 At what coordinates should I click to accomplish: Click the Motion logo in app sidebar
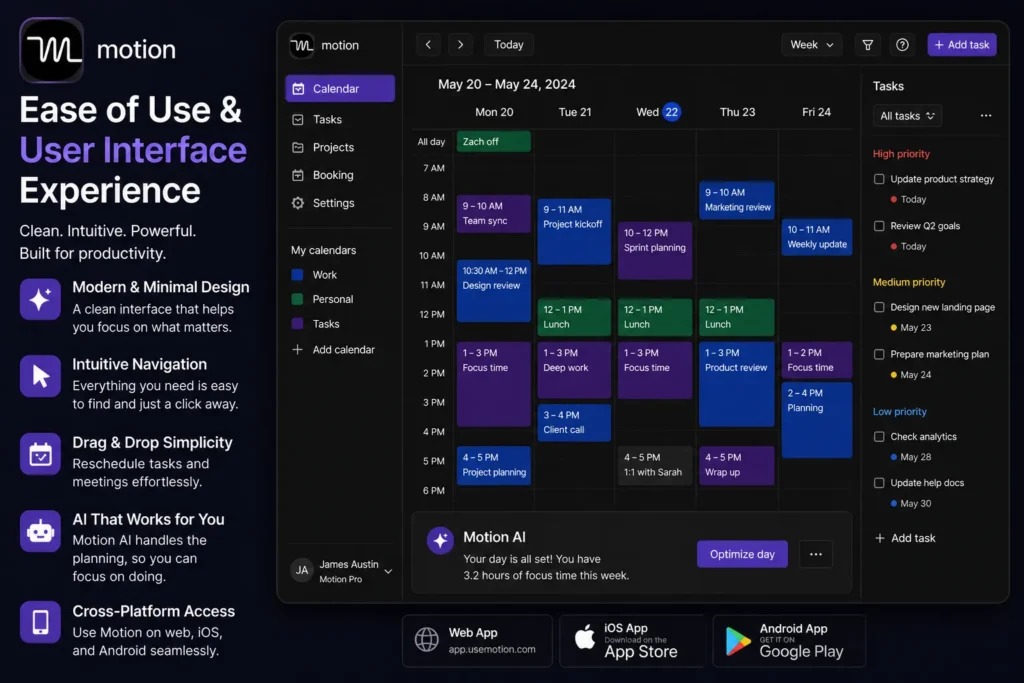tap(302, 45)
